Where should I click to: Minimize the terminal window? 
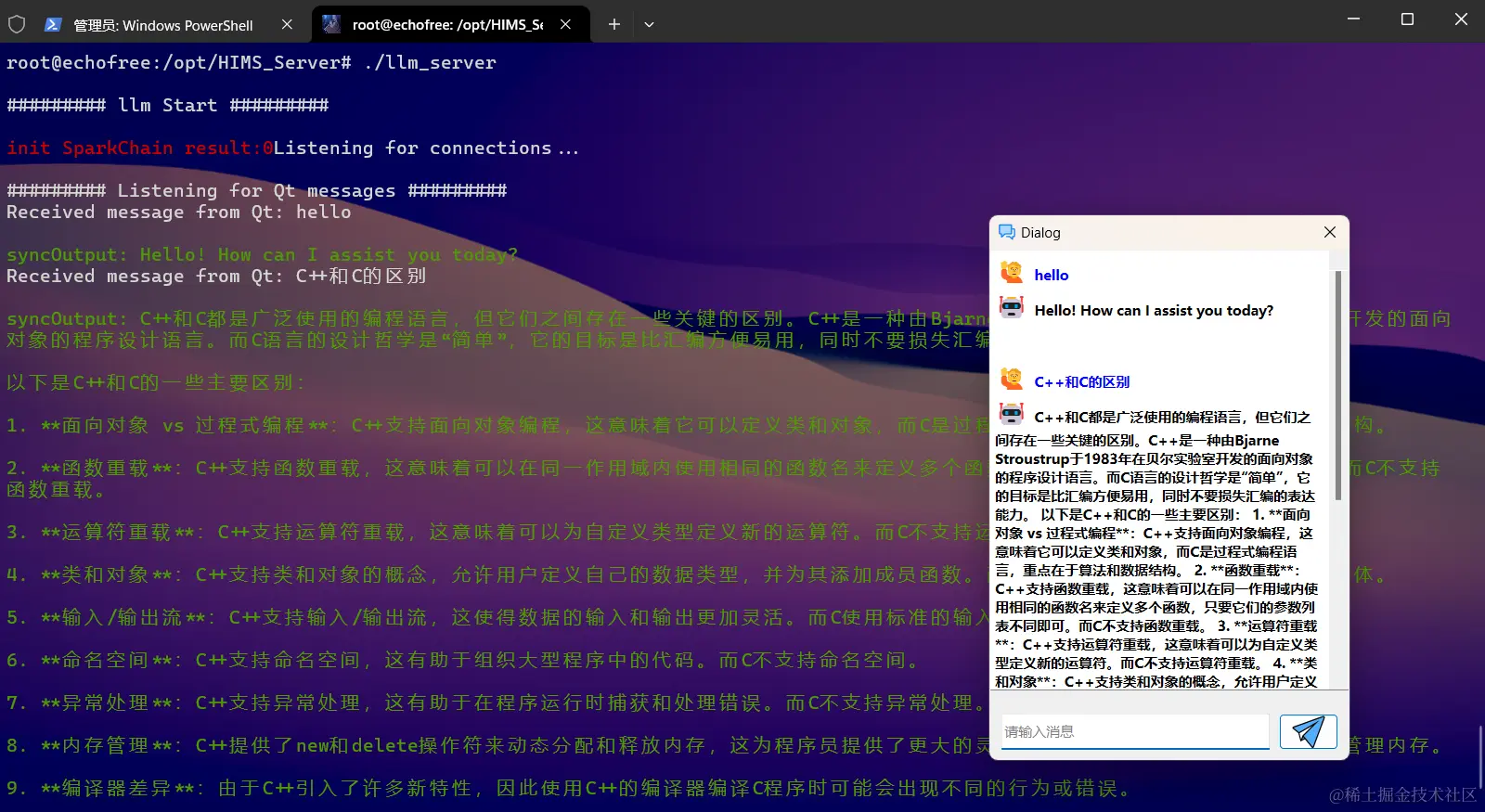point(1353,19)
